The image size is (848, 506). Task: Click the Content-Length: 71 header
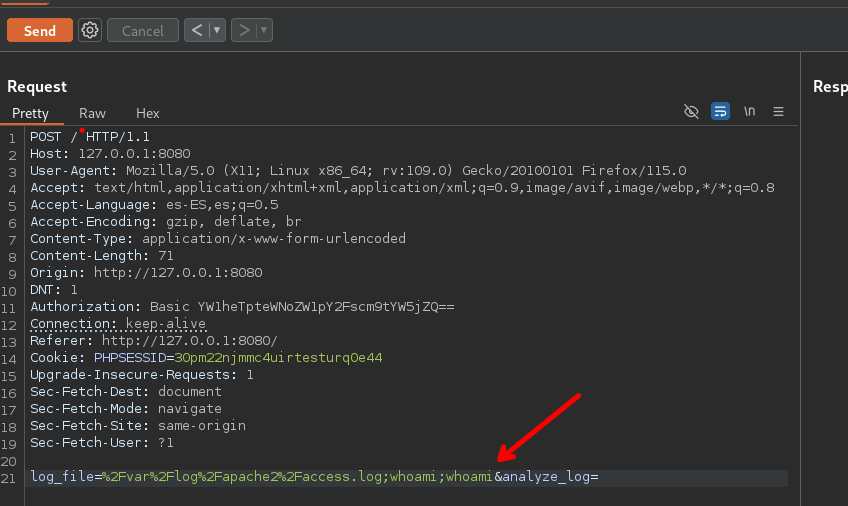102,256
